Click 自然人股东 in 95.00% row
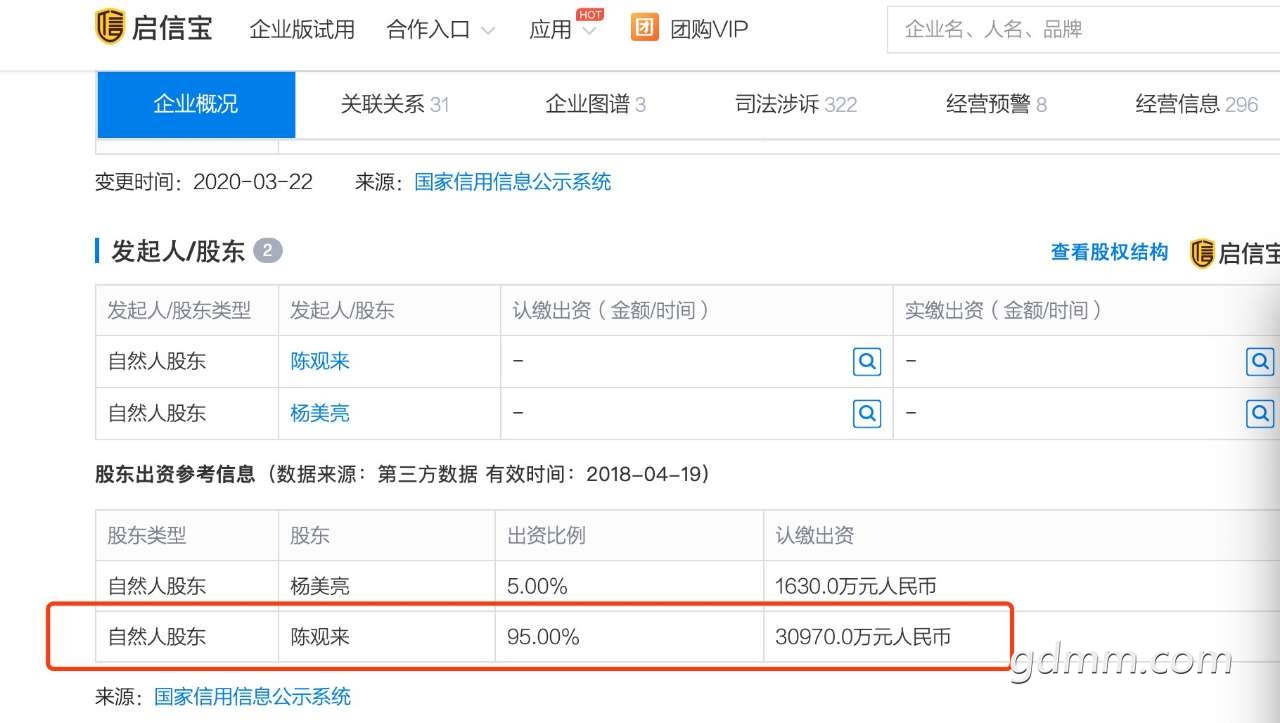This screenshot has height=723, width=1280. [x=157, y=636]
